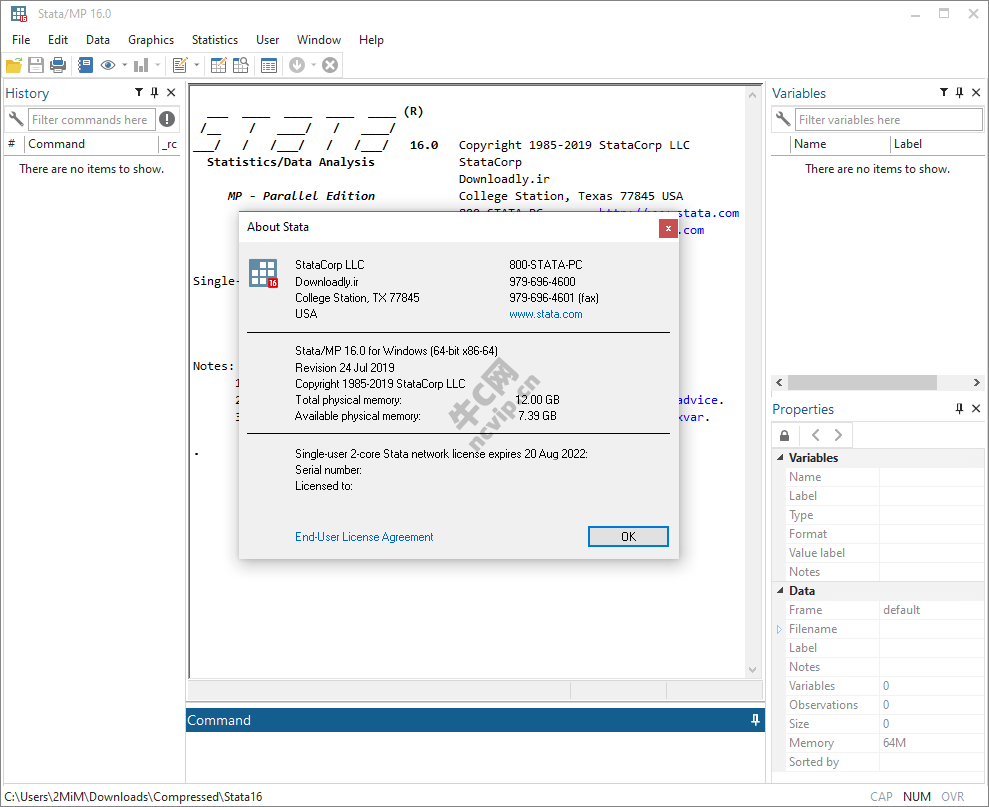Open the www.stata.com link in About dialog

tap(546, 314)
